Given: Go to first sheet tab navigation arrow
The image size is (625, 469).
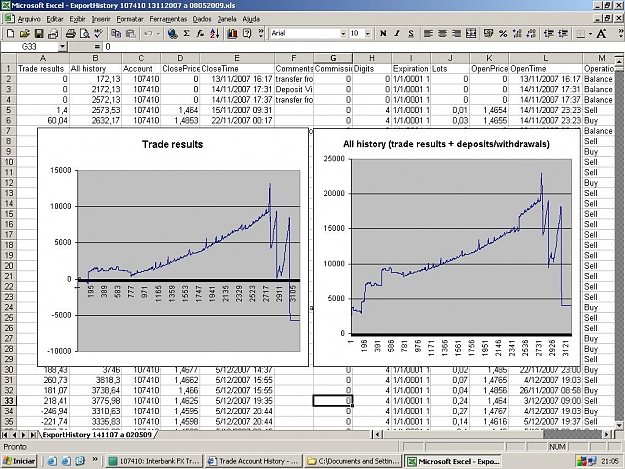Looking at the screenshot, I should pos(6,435).
